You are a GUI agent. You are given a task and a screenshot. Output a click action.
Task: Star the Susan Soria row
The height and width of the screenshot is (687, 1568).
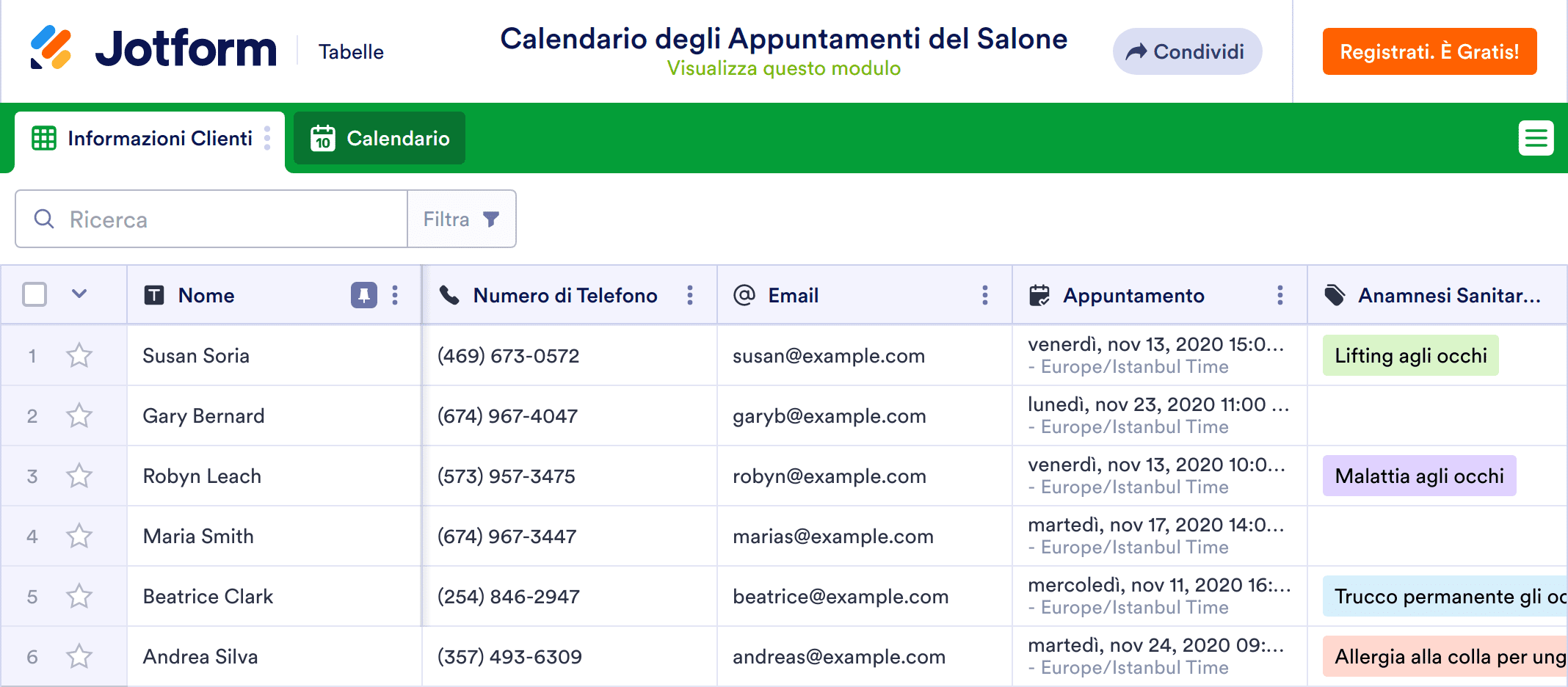click(x=79, y=356)
